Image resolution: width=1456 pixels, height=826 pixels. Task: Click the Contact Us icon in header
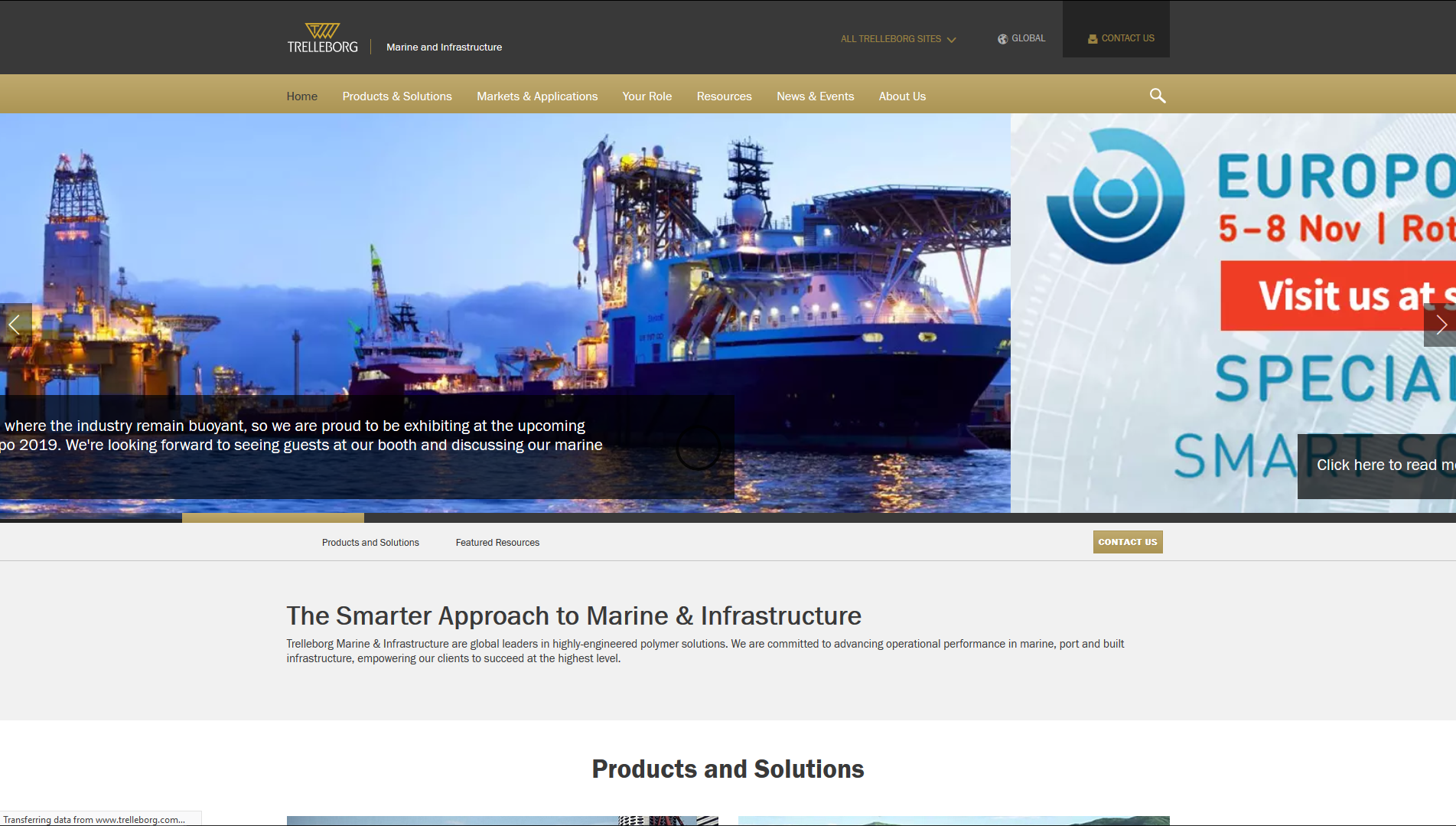tap(1093, 39)
